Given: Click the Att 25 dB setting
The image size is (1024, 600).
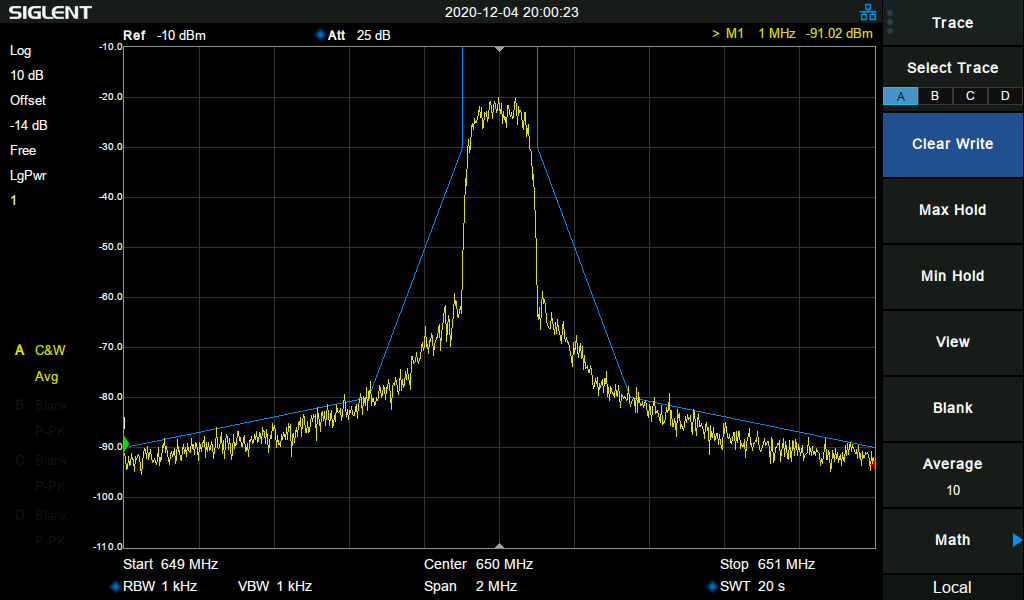Looking at the screenshot, I should [x=353, y=35].
